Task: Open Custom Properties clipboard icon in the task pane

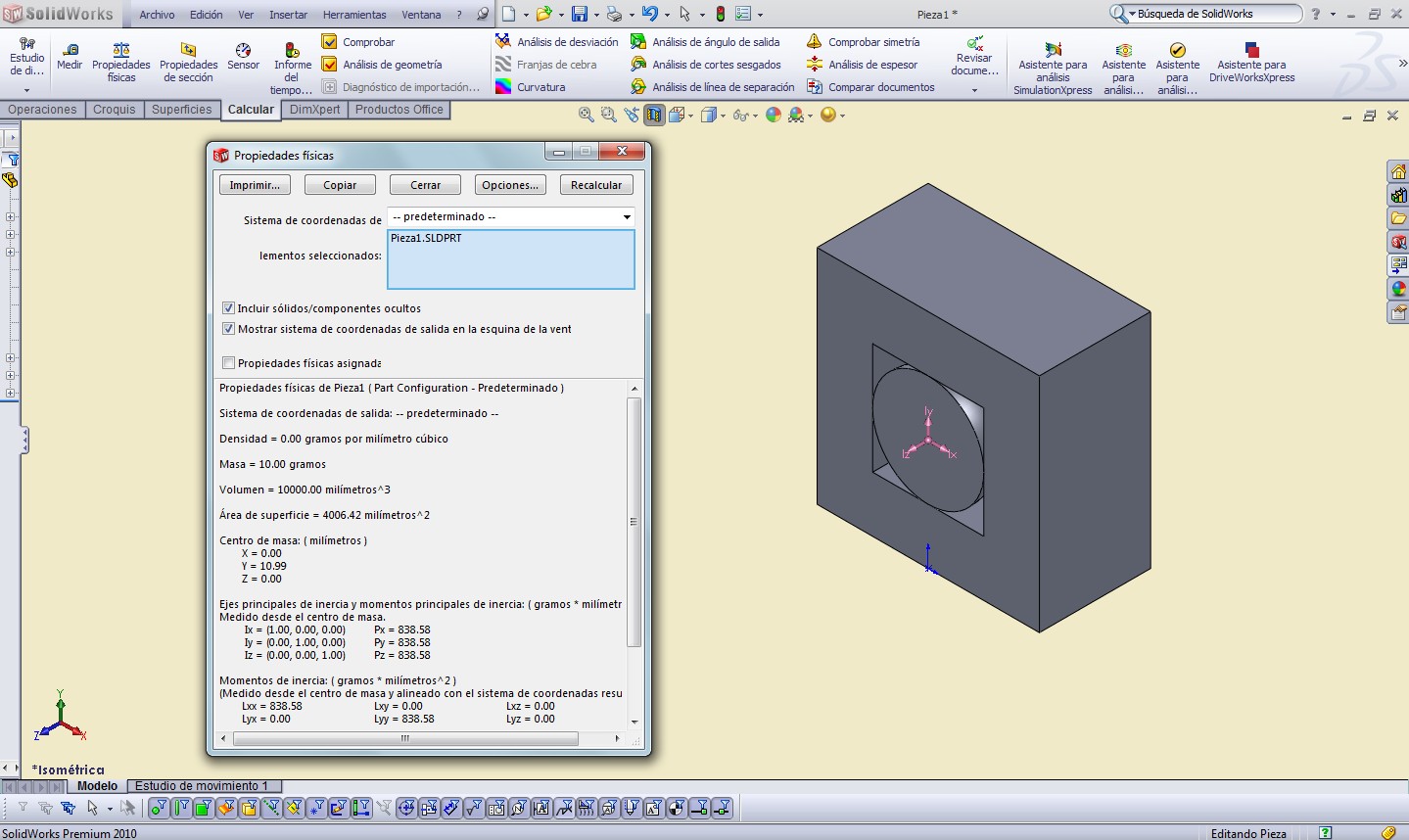Action: click(1398, 312)
